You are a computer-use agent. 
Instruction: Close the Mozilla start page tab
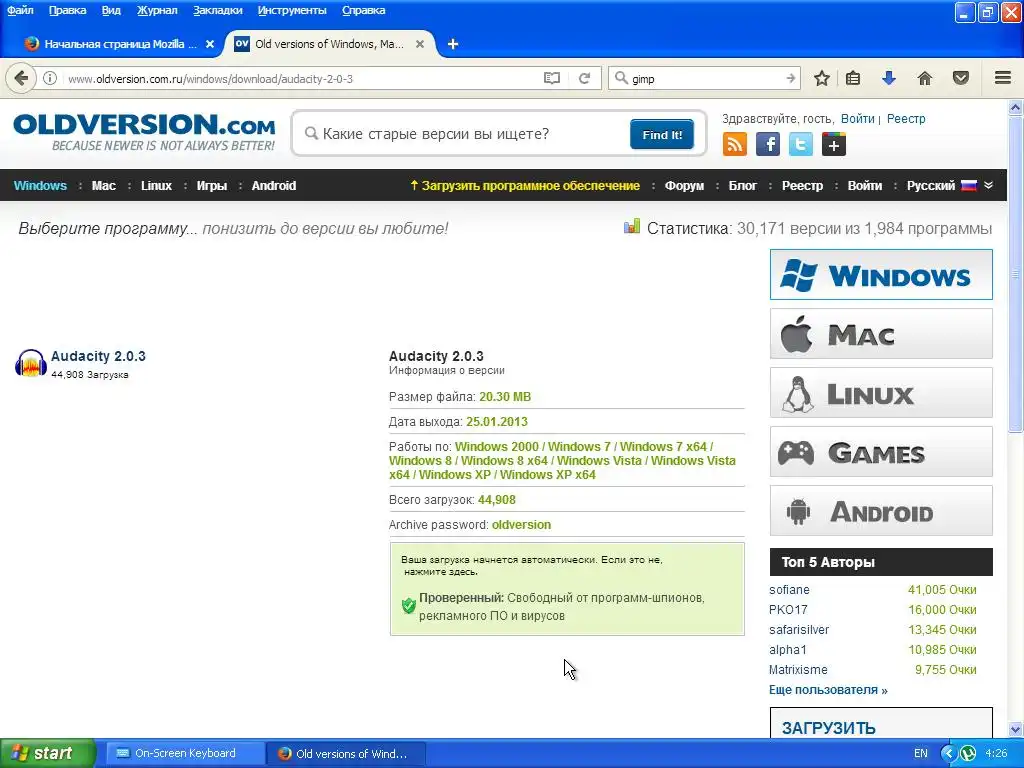pos(210,44)
